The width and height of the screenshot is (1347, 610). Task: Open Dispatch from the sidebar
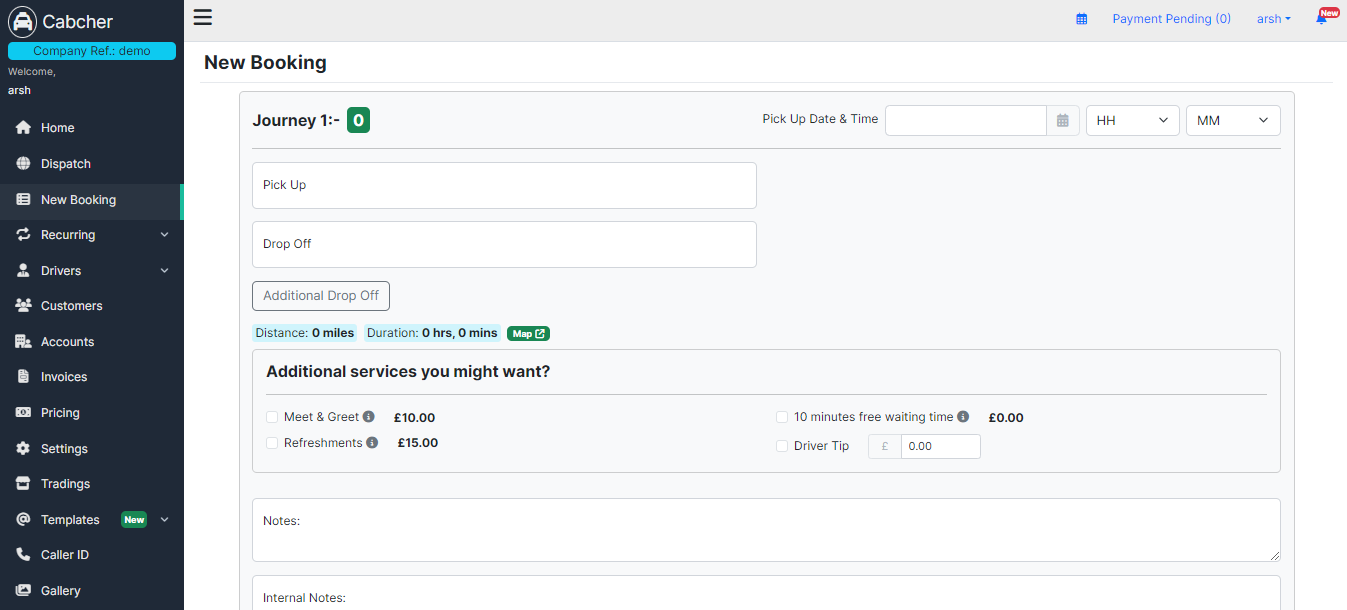(x=66, y=164)
